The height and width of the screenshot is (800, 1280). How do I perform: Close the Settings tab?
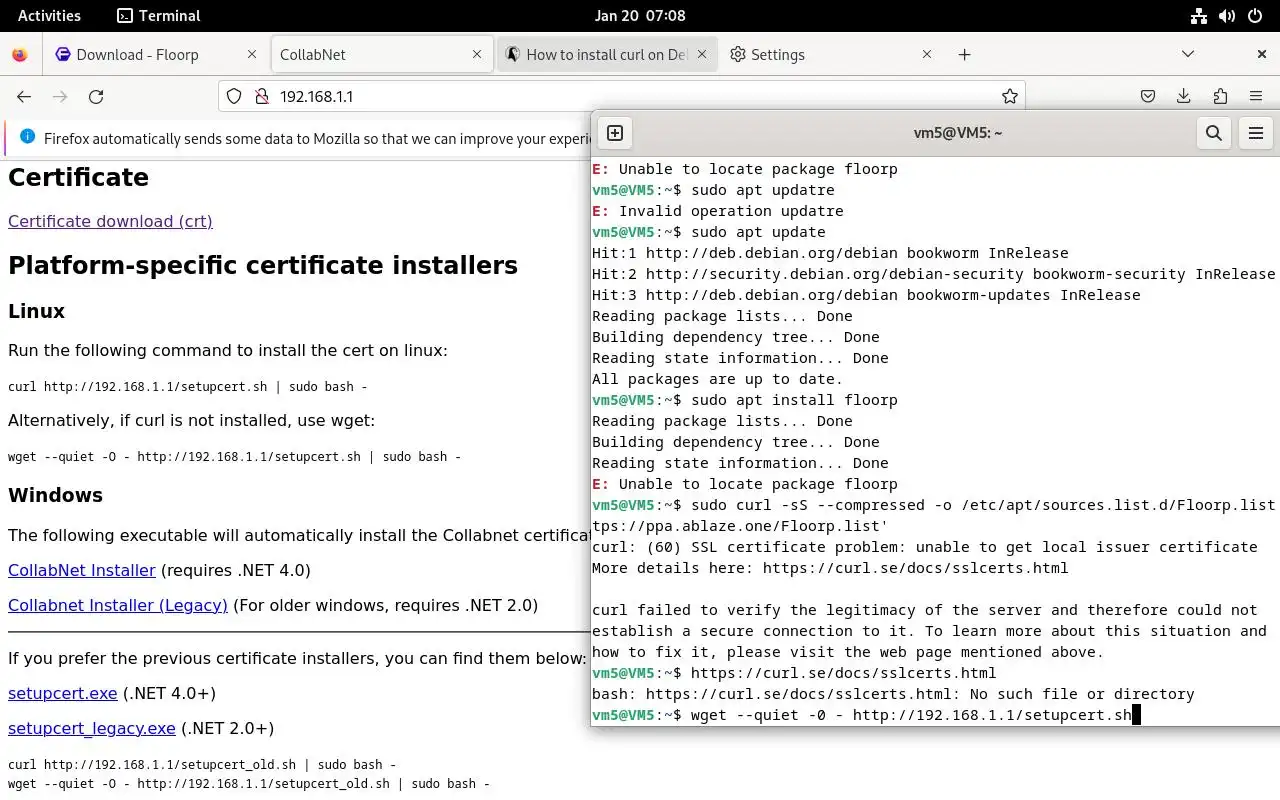click(927, 55)
